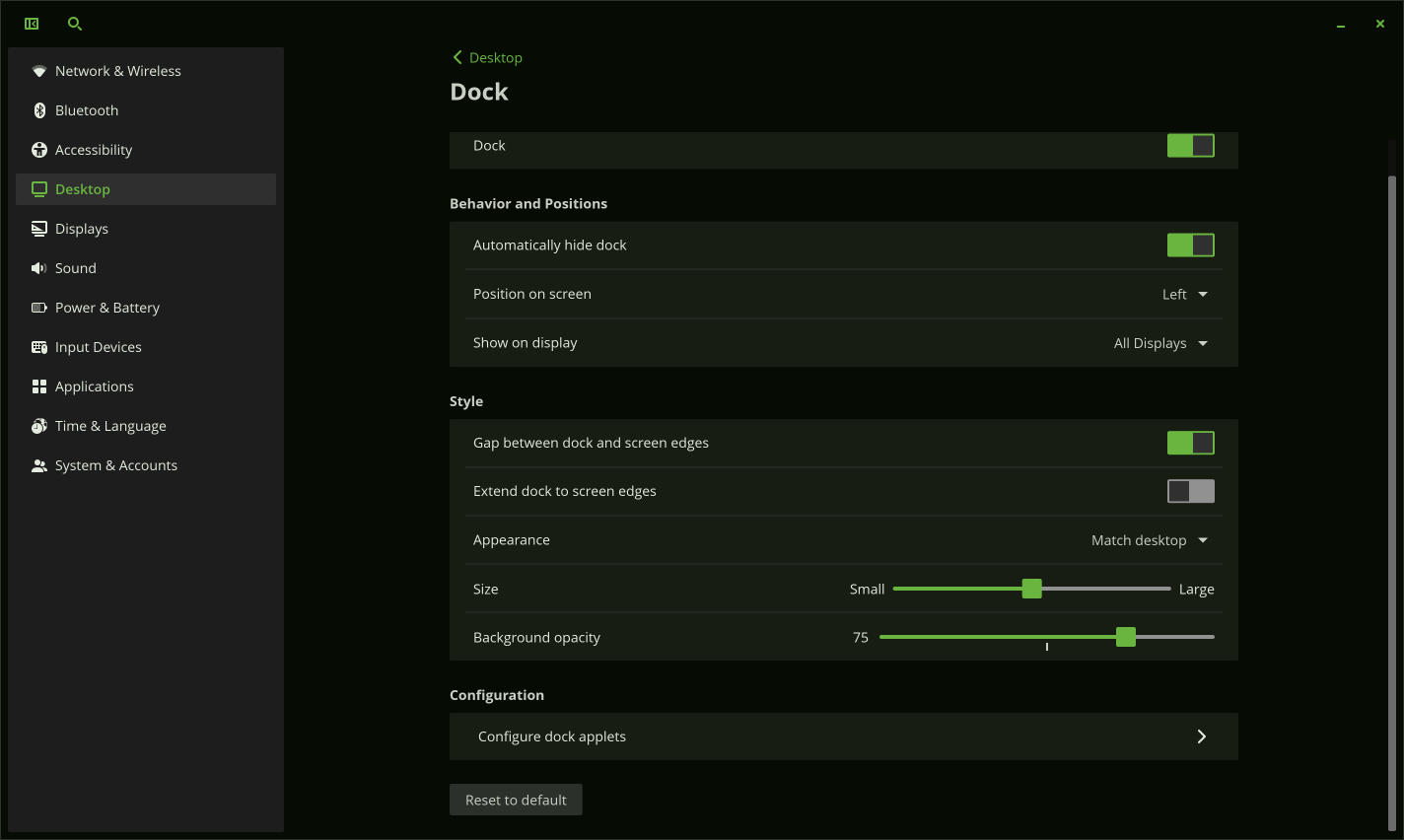Click the Accessibility icon in the sidebar
1404x840 pixels.
pos(39,150)
